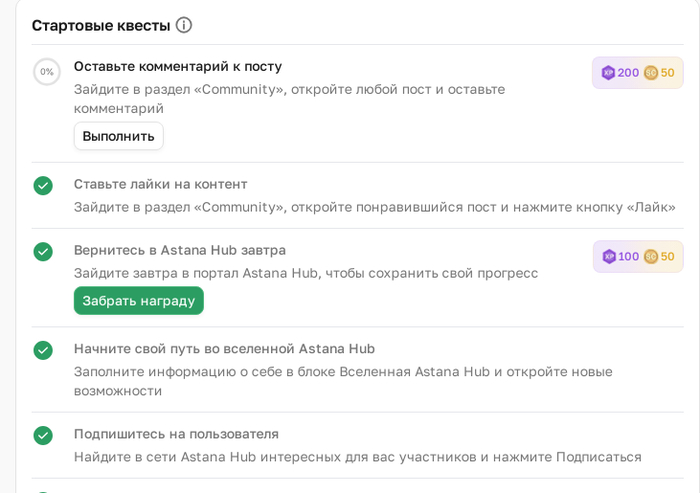
Task: Open quest Вернитесь в Astana Hub завтра
Action: (x=180, y=250)
